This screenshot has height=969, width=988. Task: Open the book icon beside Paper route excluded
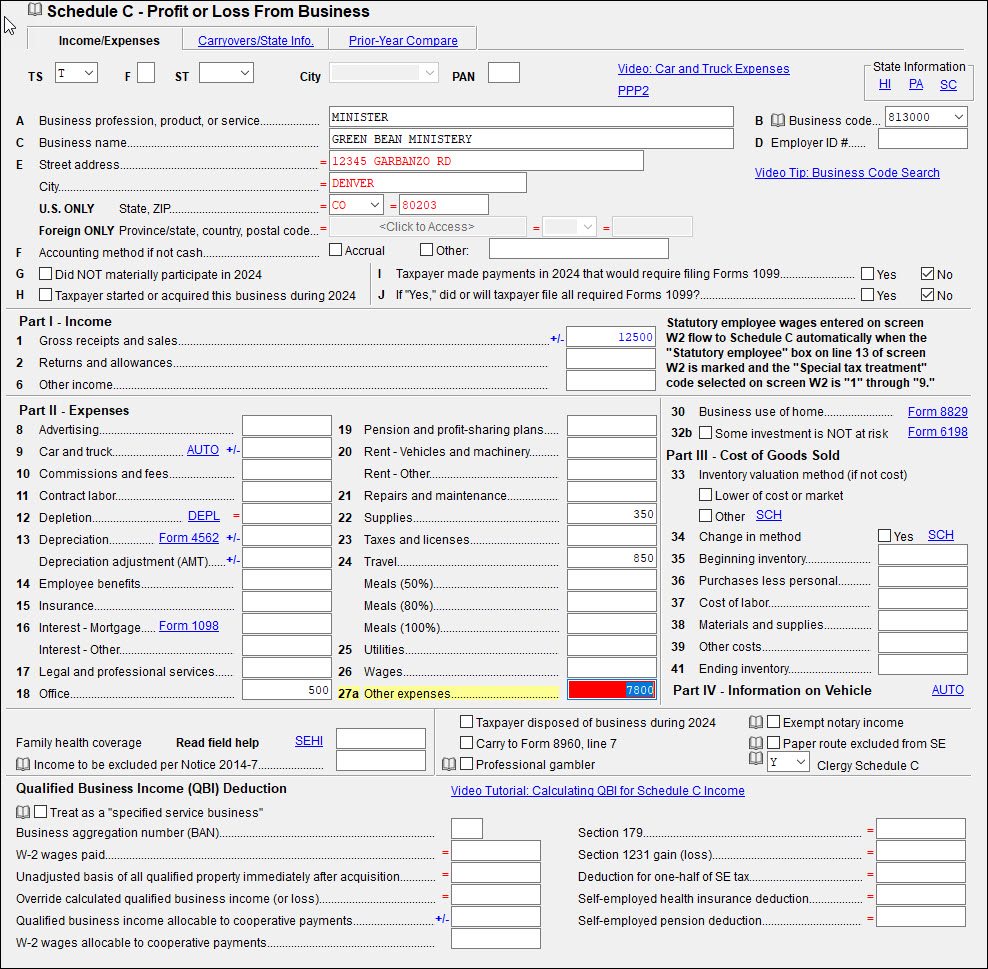755,743
